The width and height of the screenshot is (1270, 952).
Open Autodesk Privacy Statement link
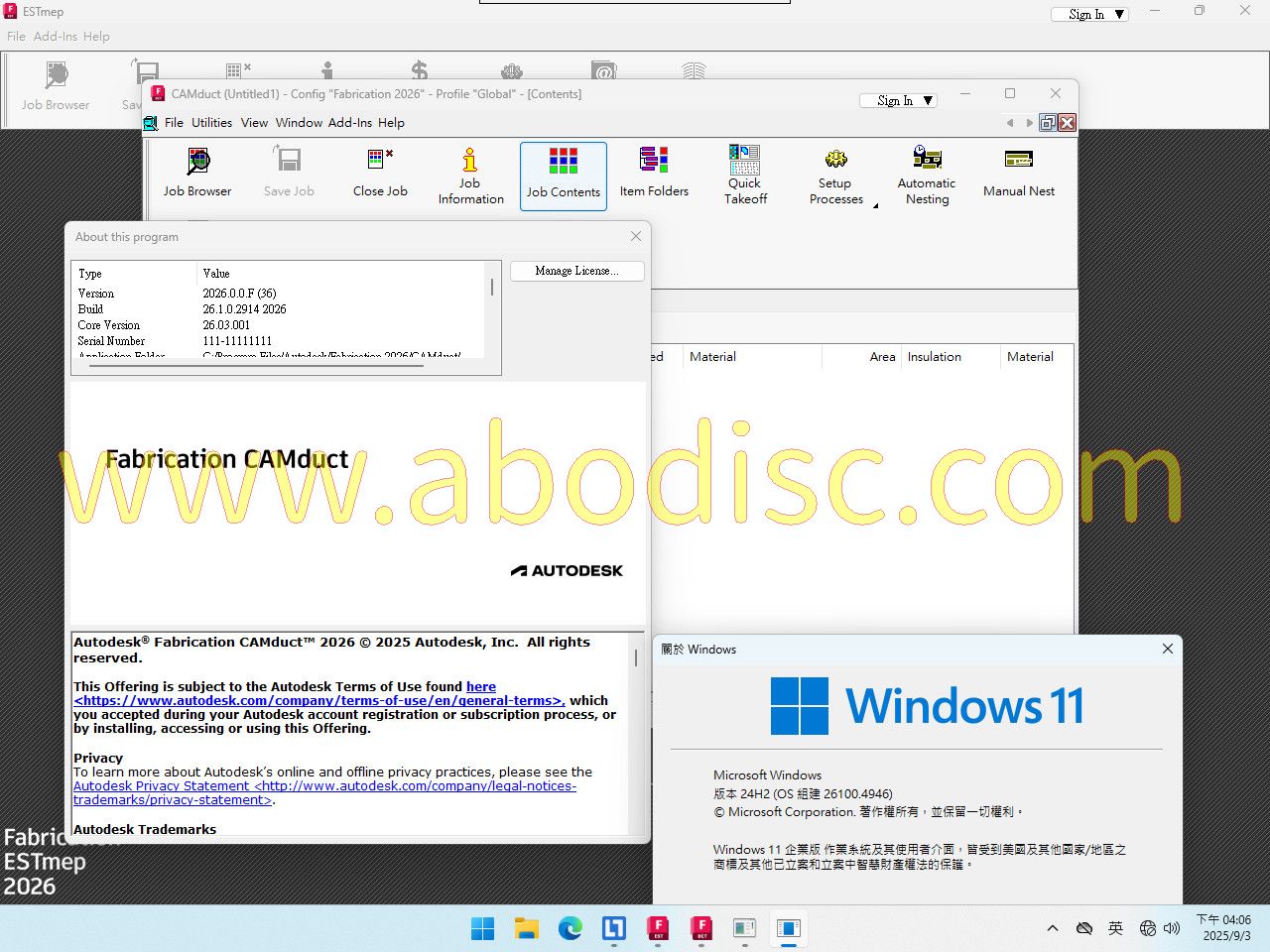[324, 792]
